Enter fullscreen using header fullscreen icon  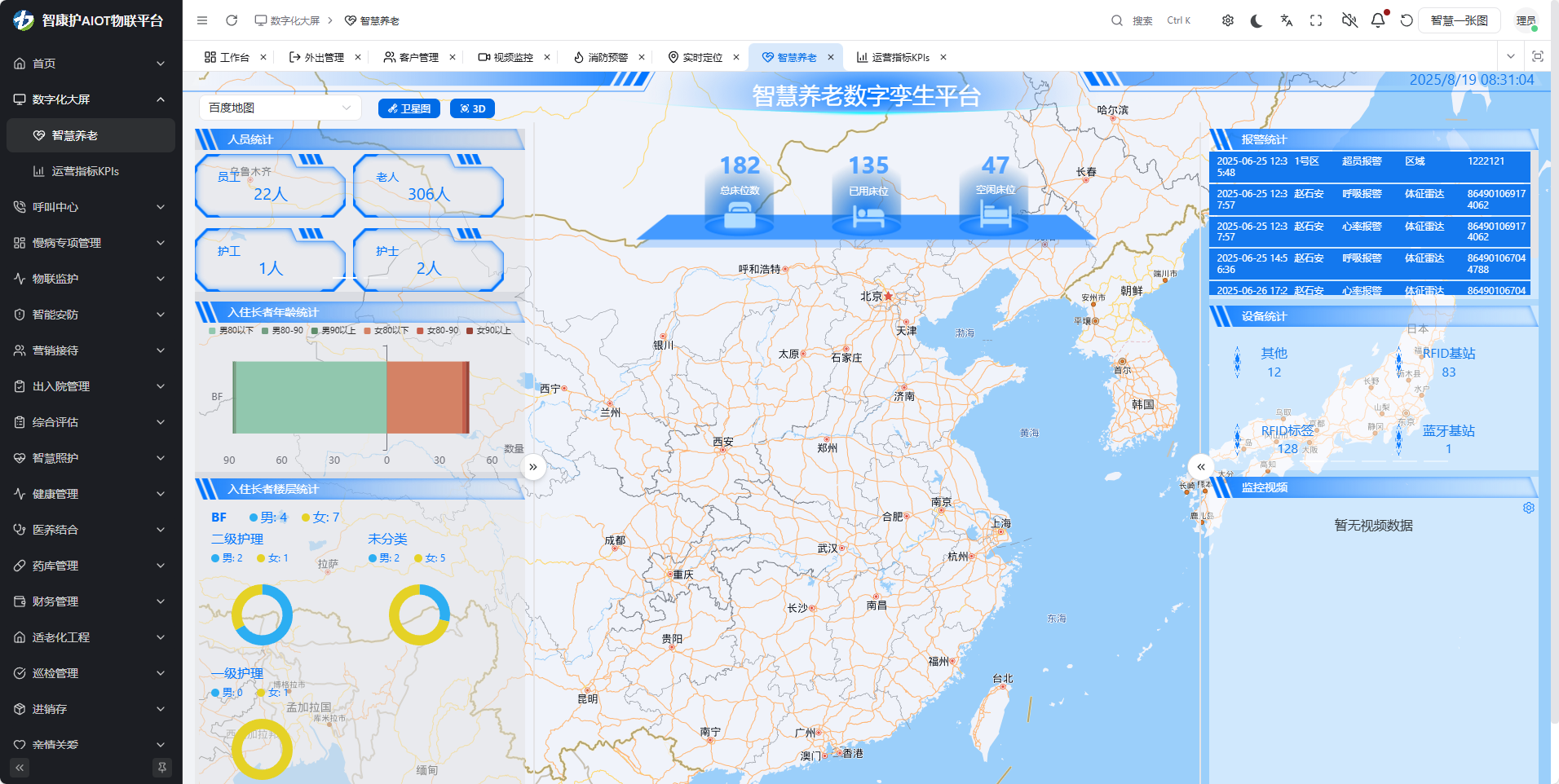coord(1316,20)
